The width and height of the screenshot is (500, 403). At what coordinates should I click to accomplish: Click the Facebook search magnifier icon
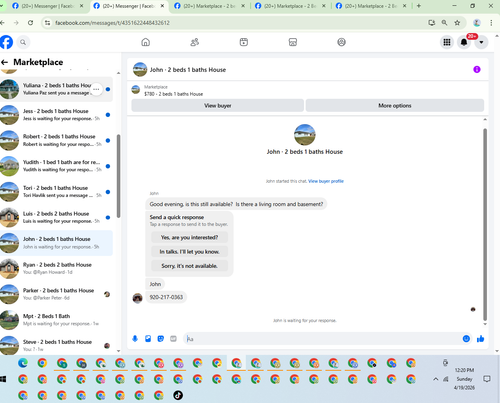click(x=23, y=42)
